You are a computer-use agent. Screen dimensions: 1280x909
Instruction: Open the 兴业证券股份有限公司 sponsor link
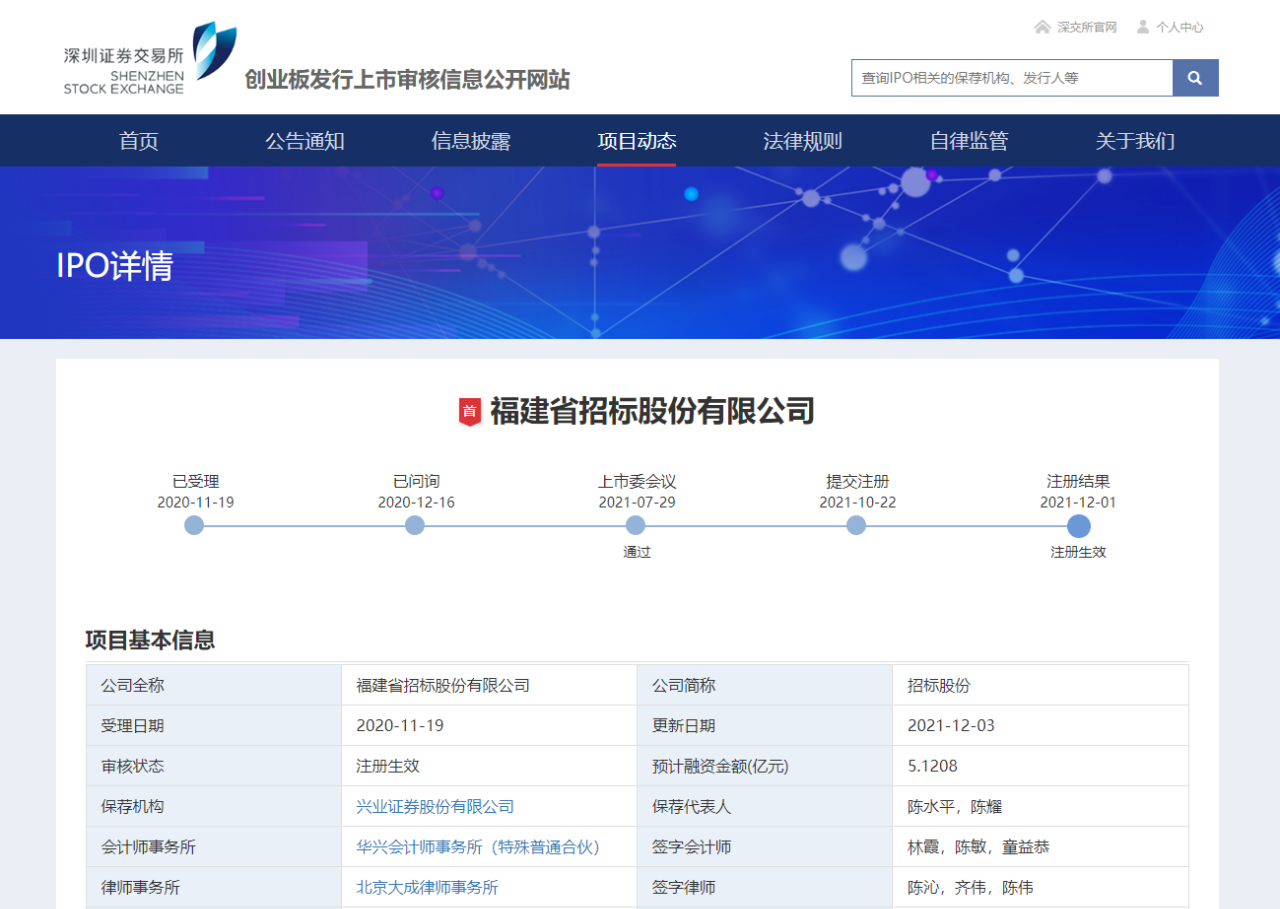point(435,807)
